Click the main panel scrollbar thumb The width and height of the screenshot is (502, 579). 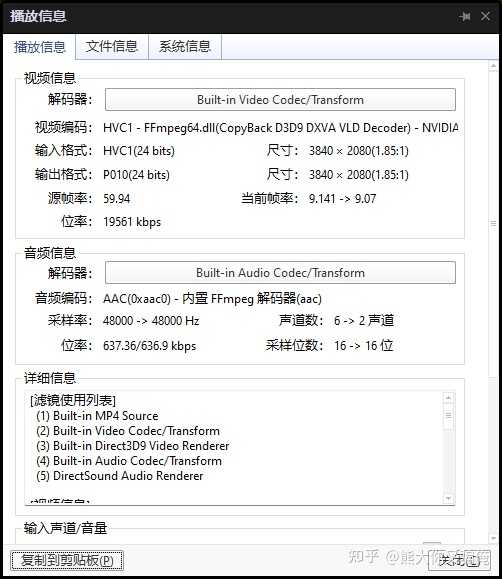tap(493, 224)
